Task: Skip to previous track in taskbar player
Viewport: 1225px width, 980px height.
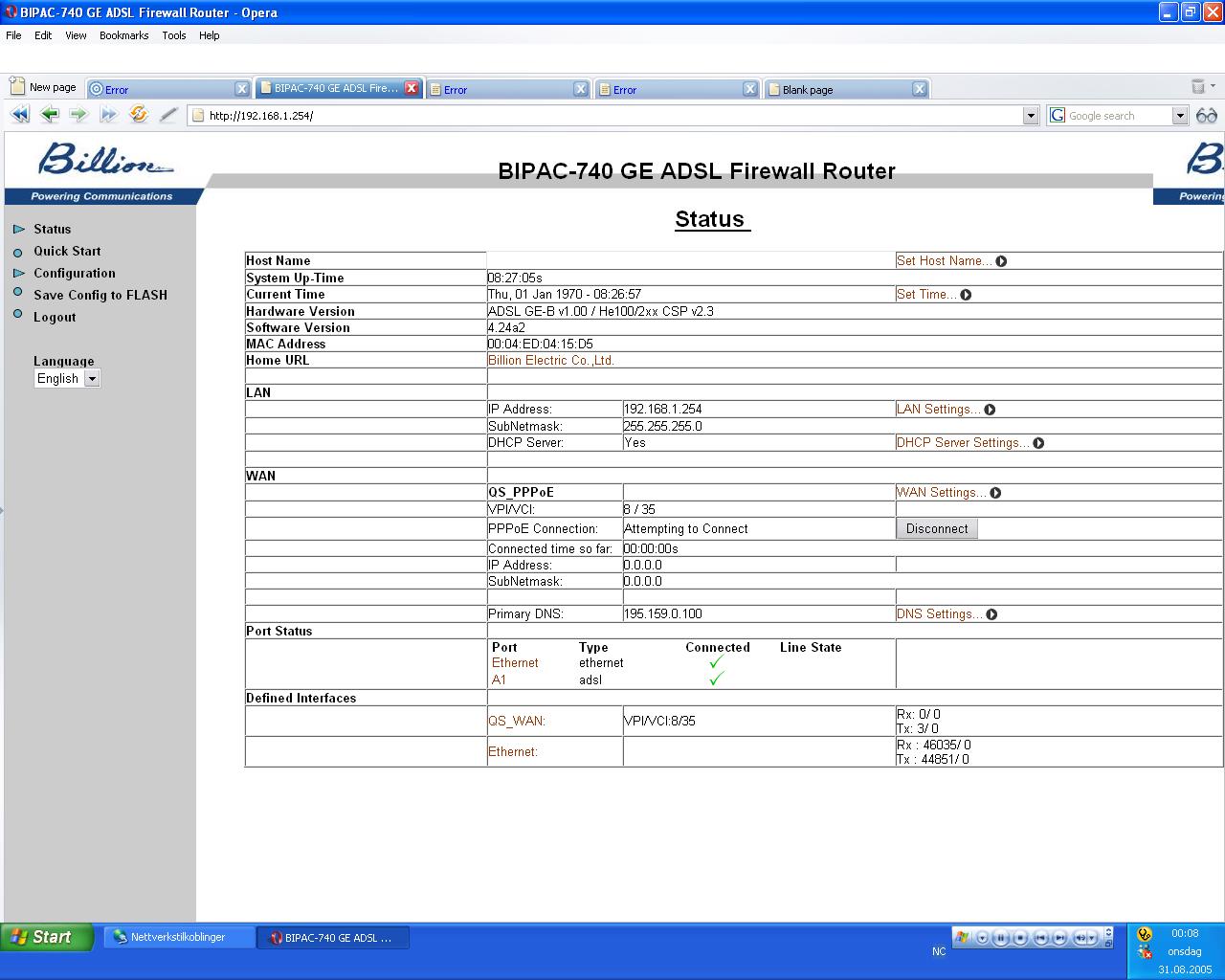Action: 1041,938
